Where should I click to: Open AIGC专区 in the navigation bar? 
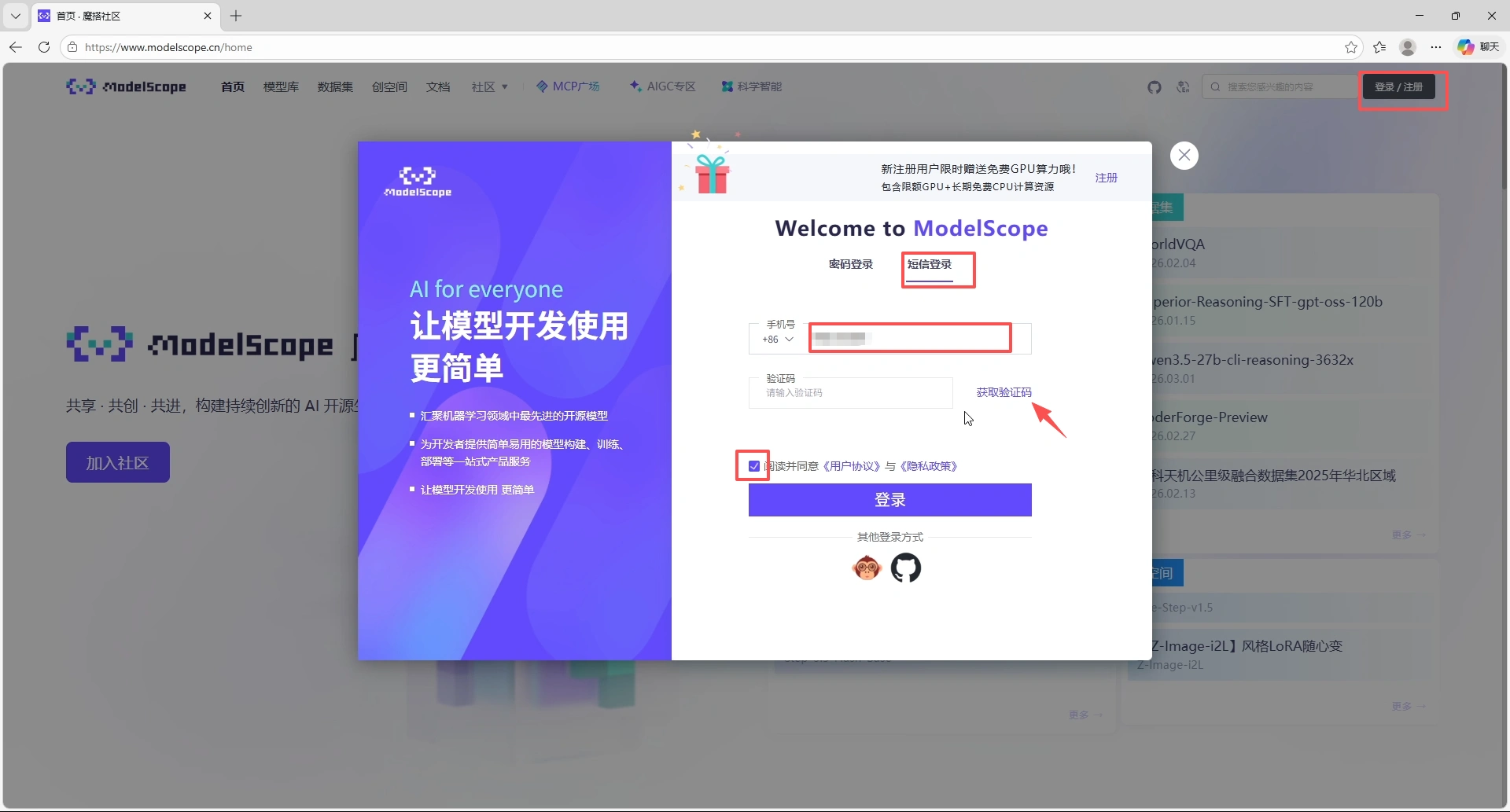click(x=662, y=86)
